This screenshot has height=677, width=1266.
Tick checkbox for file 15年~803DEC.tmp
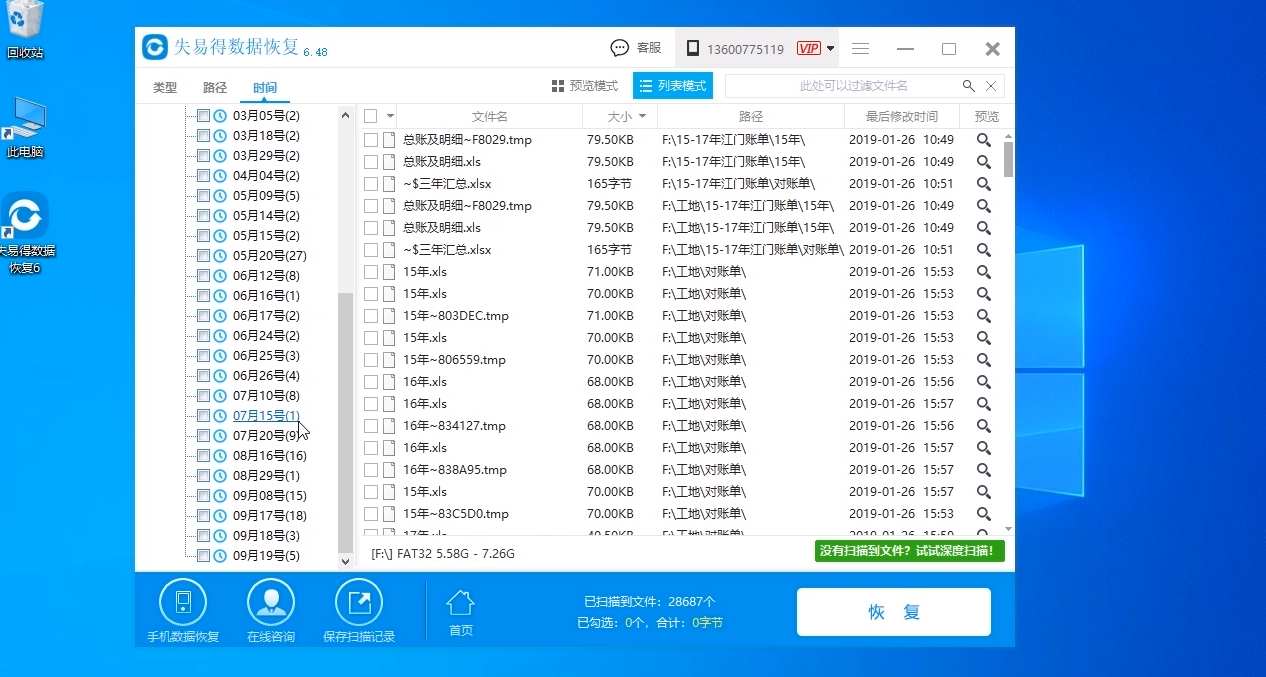(x=371, y=316)
